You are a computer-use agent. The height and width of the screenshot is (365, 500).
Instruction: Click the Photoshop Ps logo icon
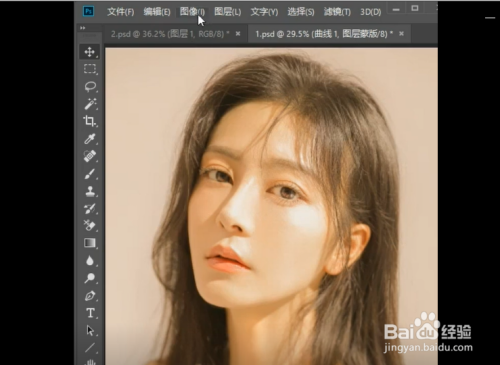coord(88,11)
